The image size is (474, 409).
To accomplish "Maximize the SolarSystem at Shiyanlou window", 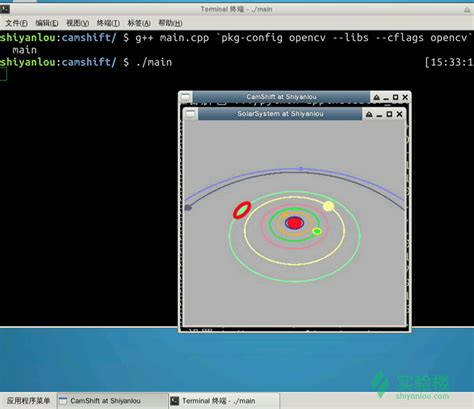I will [x=389, y=114].
